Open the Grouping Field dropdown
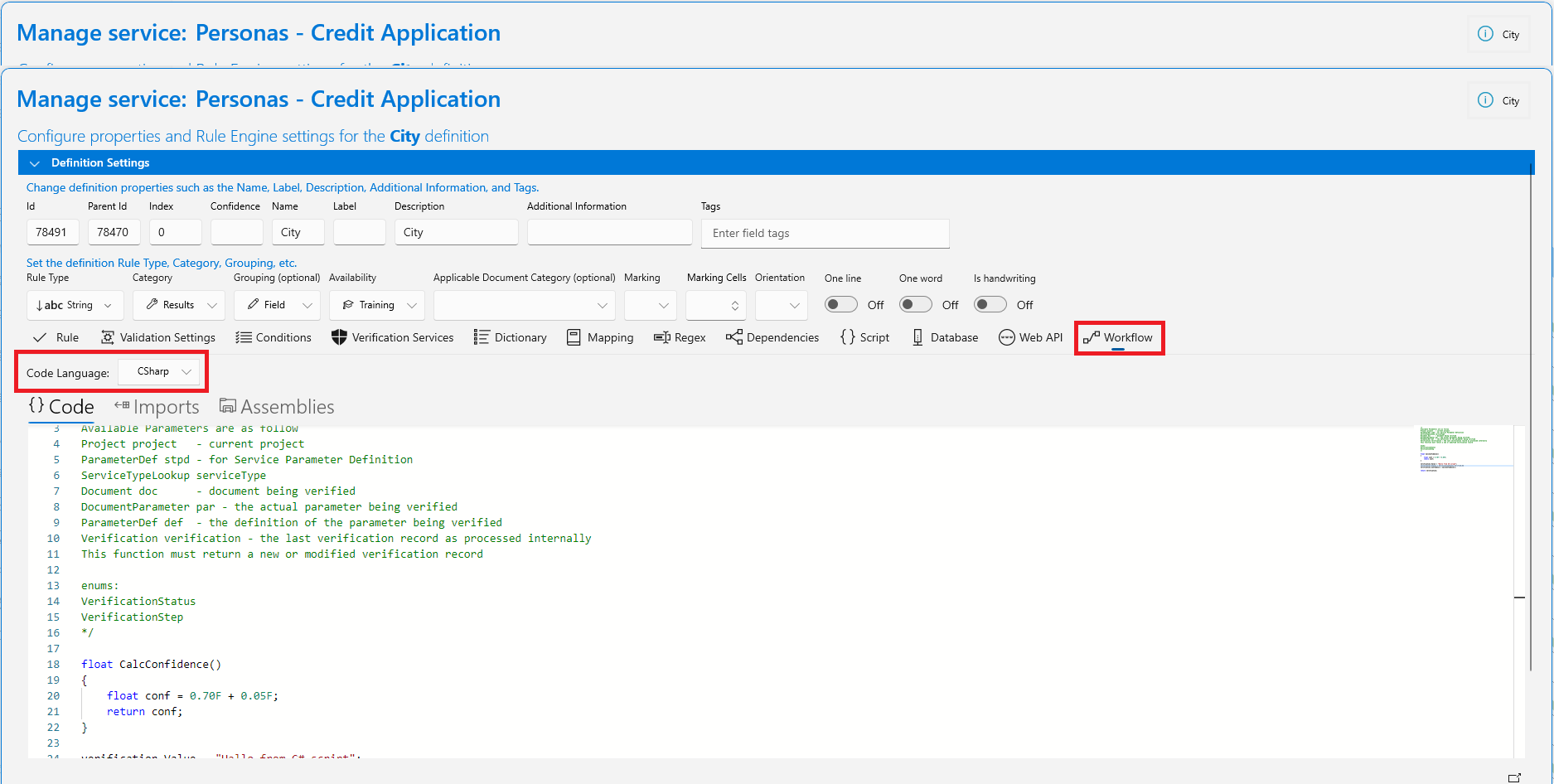The image size is (1554, 784). pyautogui.click(x=277, y=305)
